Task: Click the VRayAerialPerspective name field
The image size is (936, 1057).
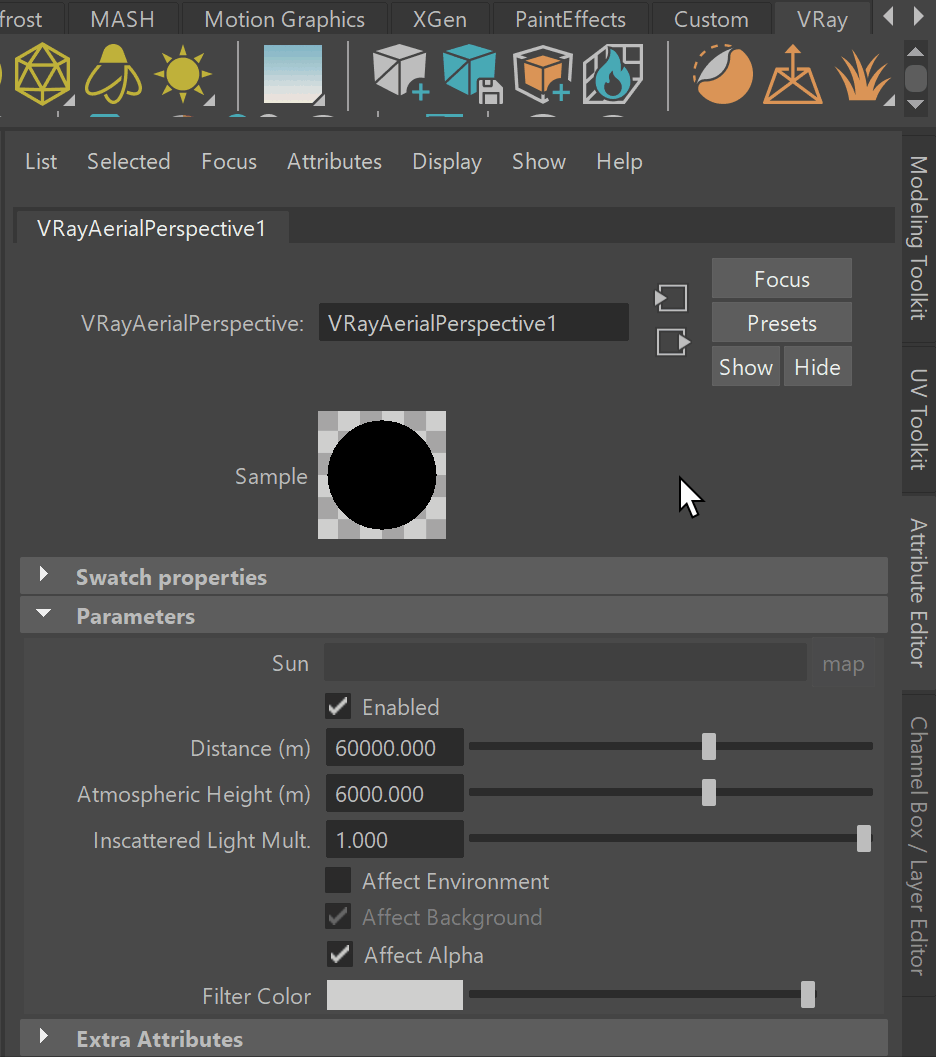Action: coord(474,322)
